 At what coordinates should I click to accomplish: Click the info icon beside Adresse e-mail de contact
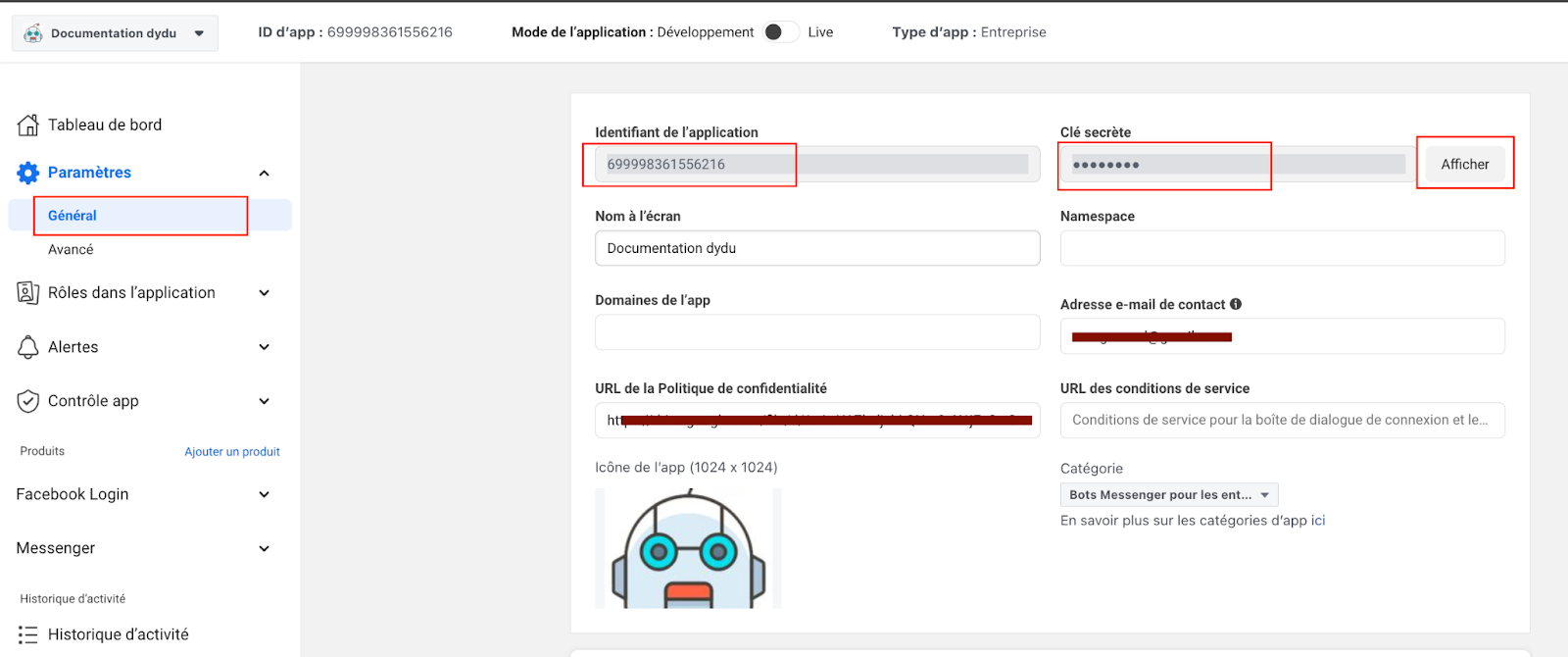(x=1236, y=304)
